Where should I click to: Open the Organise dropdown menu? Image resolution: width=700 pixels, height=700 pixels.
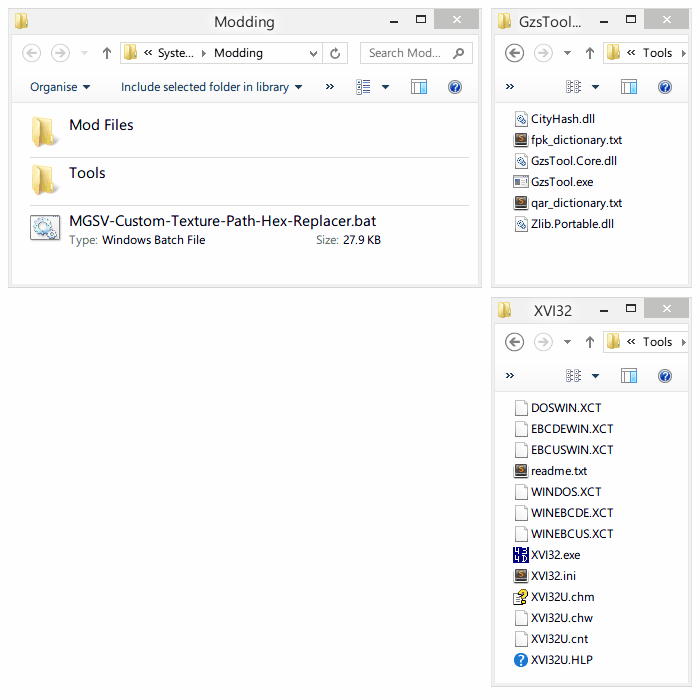click(60, 87)
